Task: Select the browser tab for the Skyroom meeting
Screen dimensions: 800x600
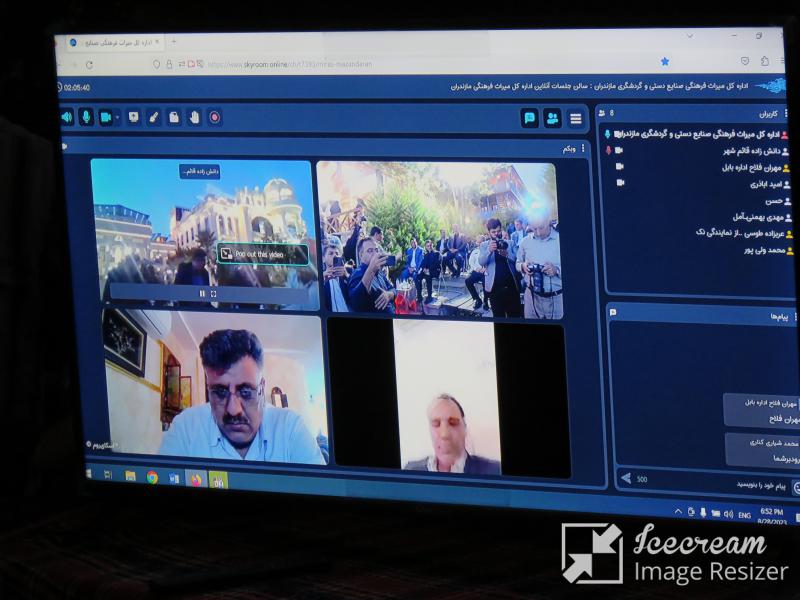Action: click(115, 42)
